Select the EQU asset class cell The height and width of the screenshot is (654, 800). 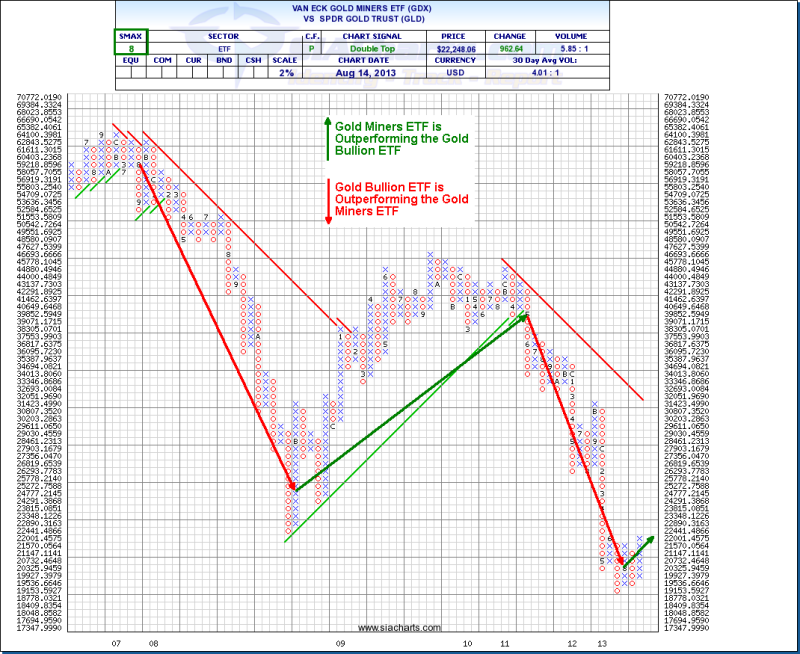tap(132, 59)
